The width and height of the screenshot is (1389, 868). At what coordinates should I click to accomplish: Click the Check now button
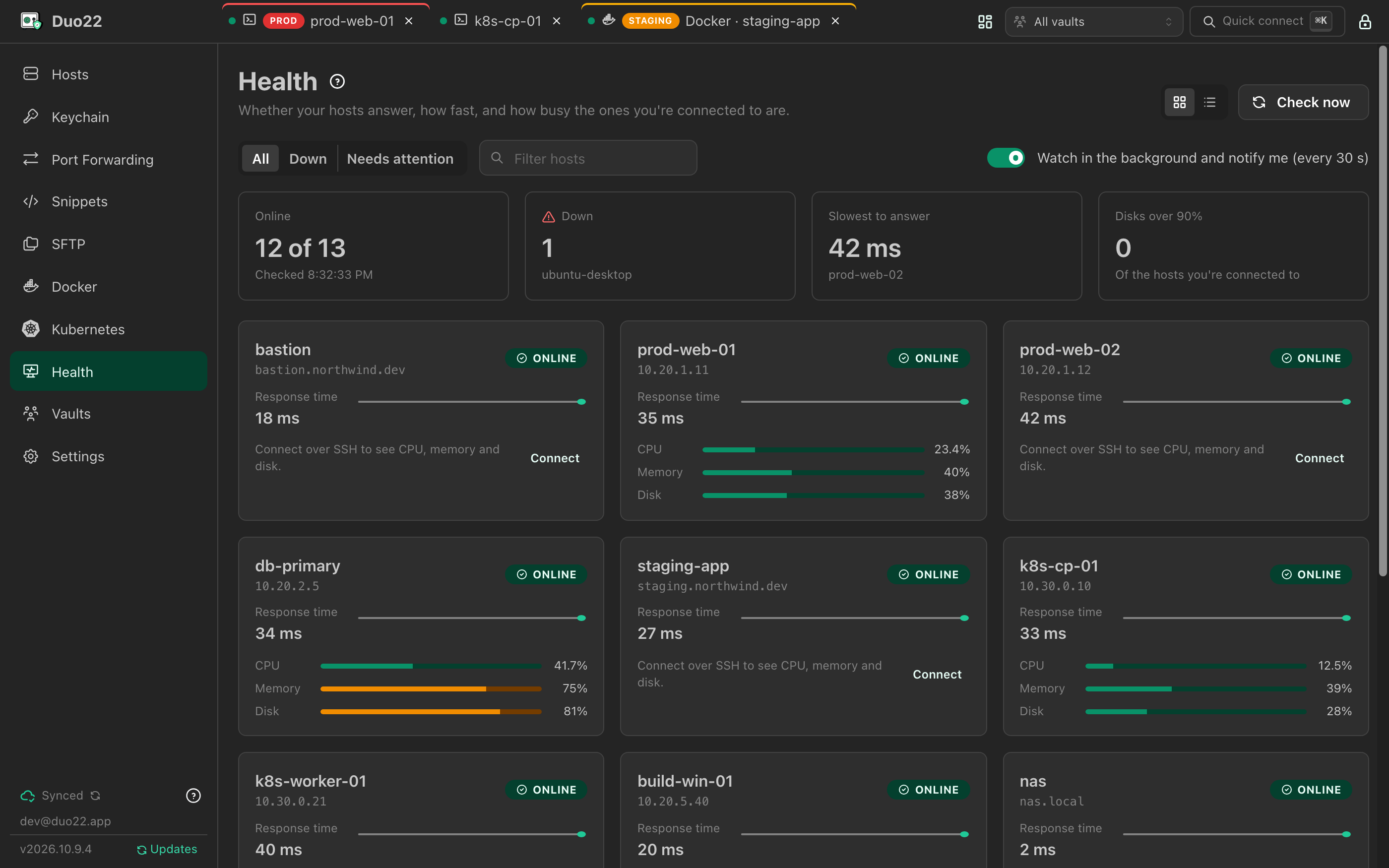point(1303,102)
